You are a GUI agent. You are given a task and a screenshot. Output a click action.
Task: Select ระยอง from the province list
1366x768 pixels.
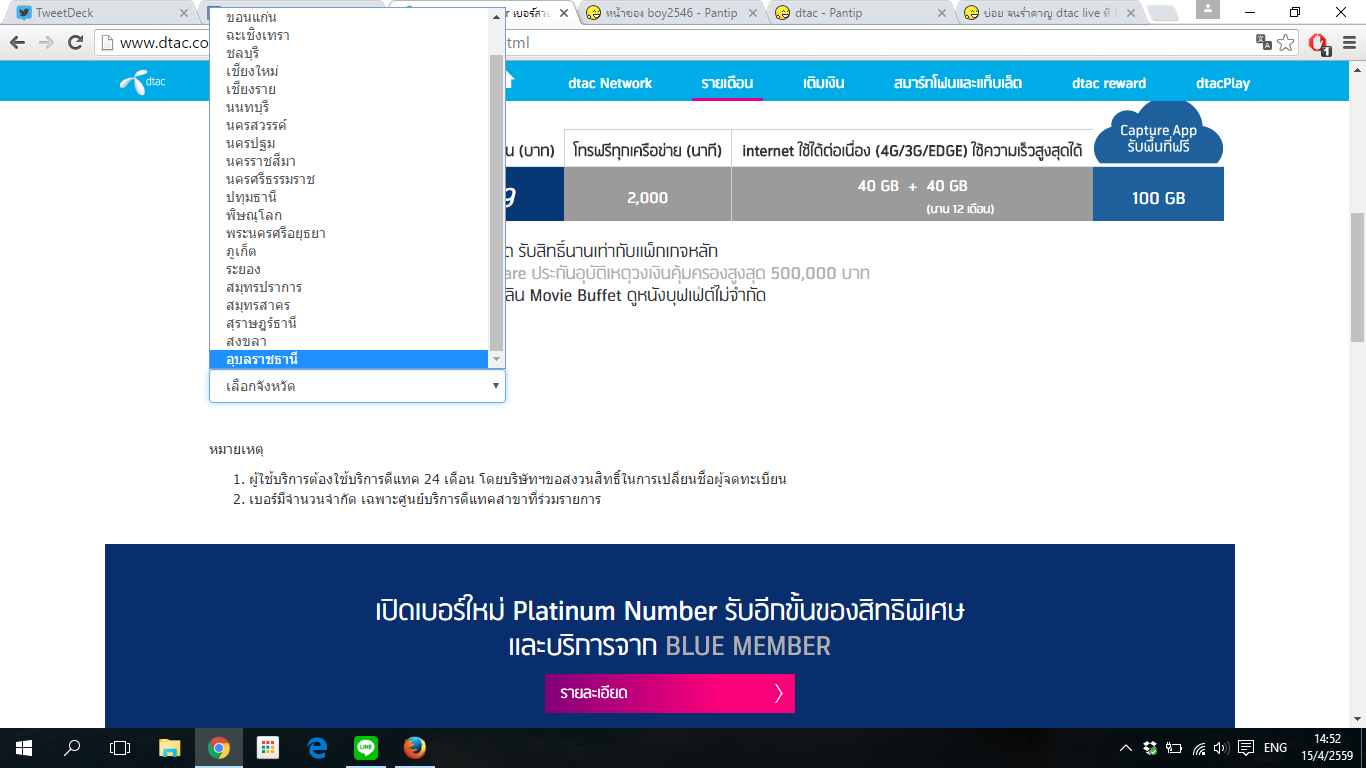349,269
